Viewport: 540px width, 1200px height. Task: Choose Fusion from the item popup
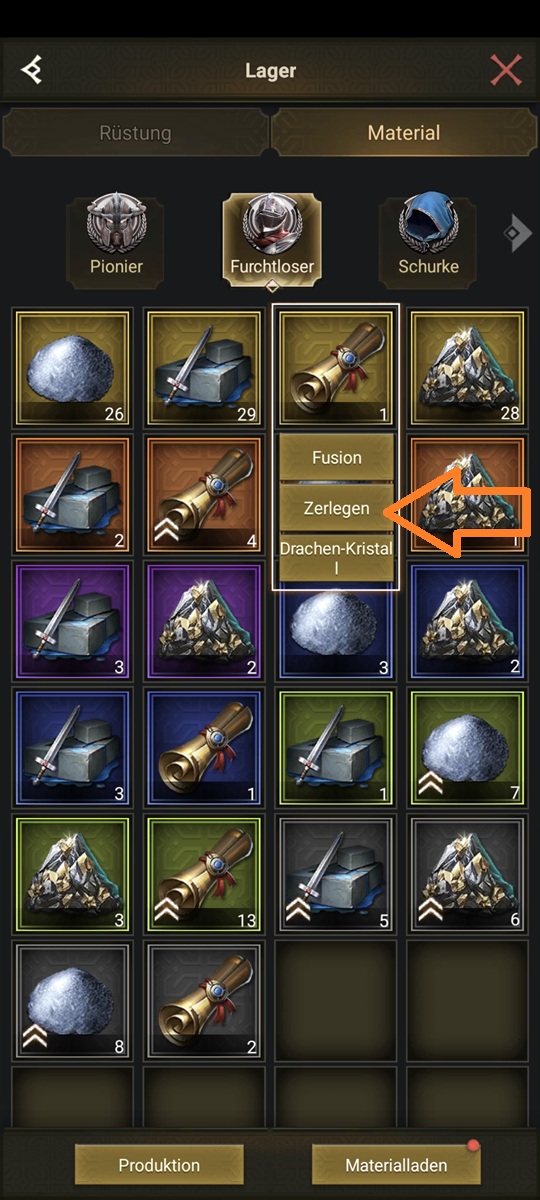(336, 458)
